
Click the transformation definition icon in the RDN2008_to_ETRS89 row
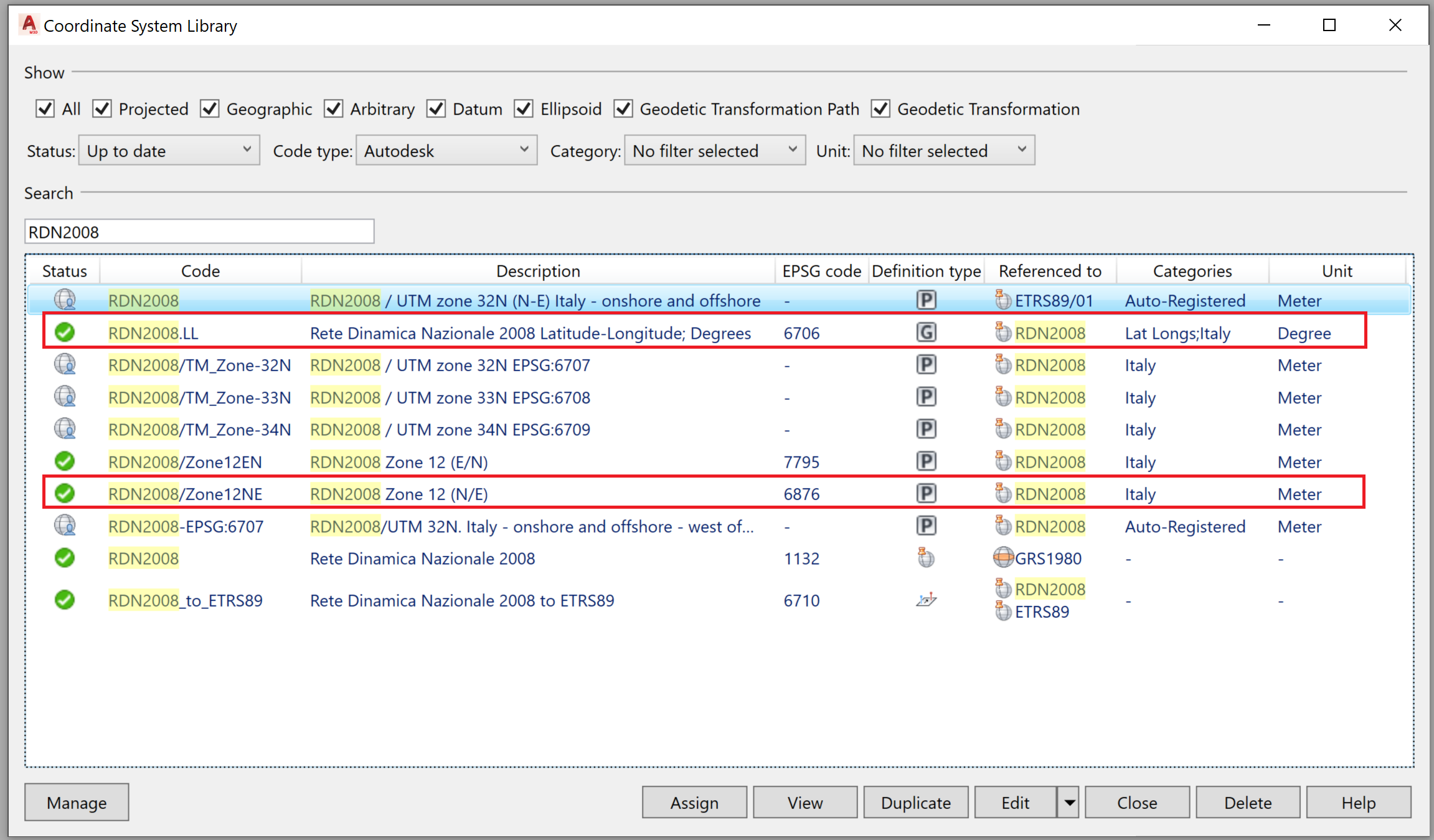point(926,600)
